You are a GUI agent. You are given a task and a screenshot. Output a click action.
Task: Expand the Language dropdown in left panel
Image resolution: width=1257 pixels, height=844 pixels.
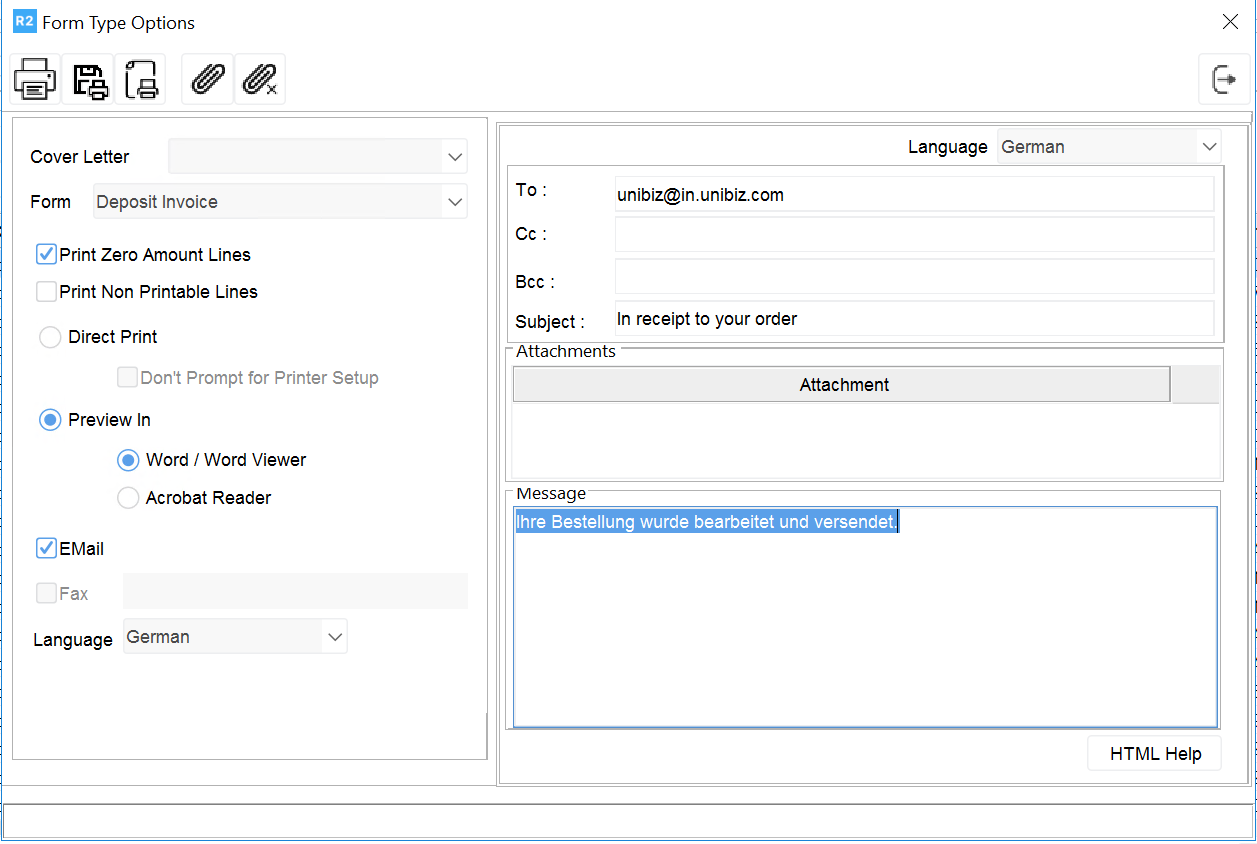[334, 637]
